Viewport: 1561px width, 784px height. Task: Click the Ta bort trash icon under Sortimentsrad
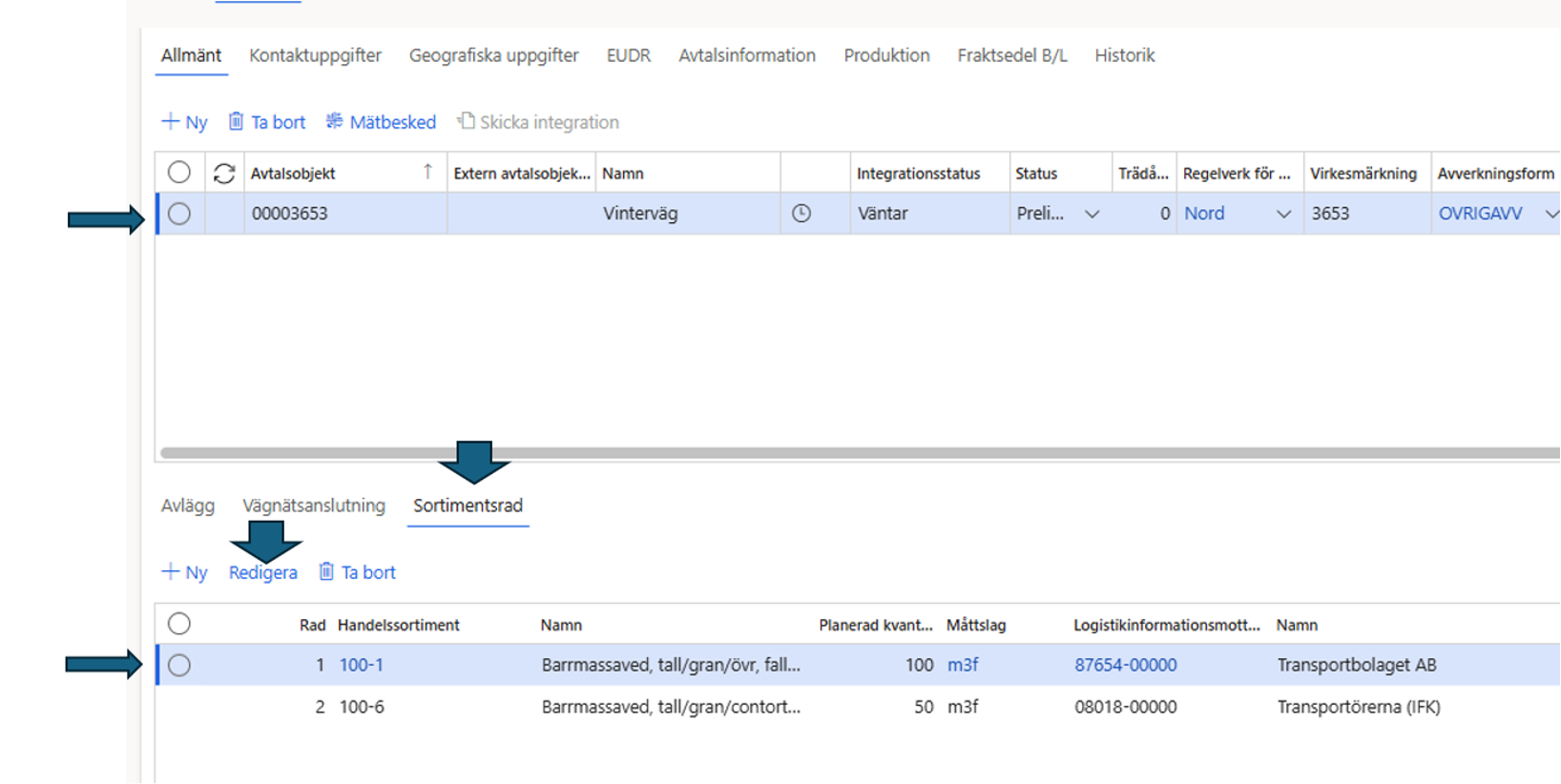tap(326, 571)
